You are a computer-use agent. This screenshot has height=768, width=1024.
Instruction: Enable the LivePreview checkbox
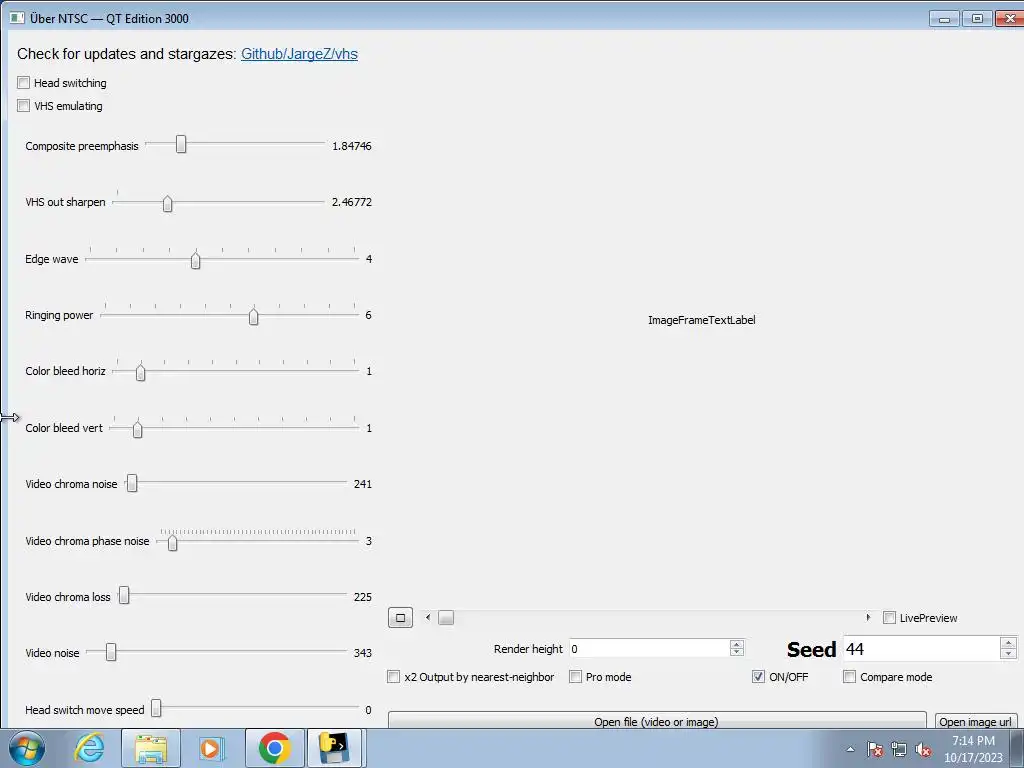(x=889, y=617)
